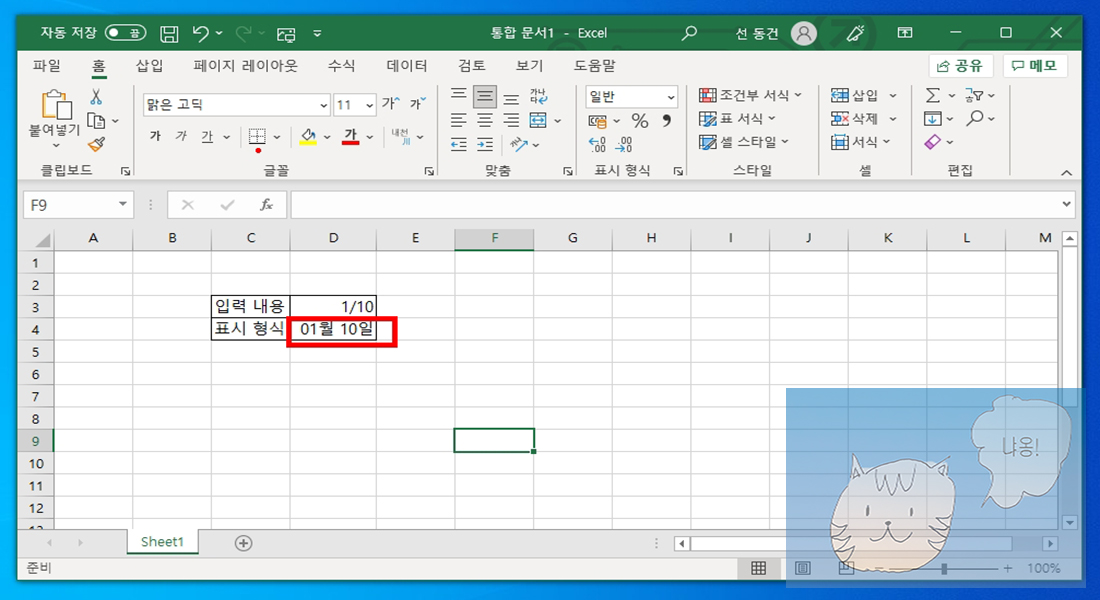
Task: Click the 공유 (Share) button
Action: pyautogui.click(x=960, y=66)
